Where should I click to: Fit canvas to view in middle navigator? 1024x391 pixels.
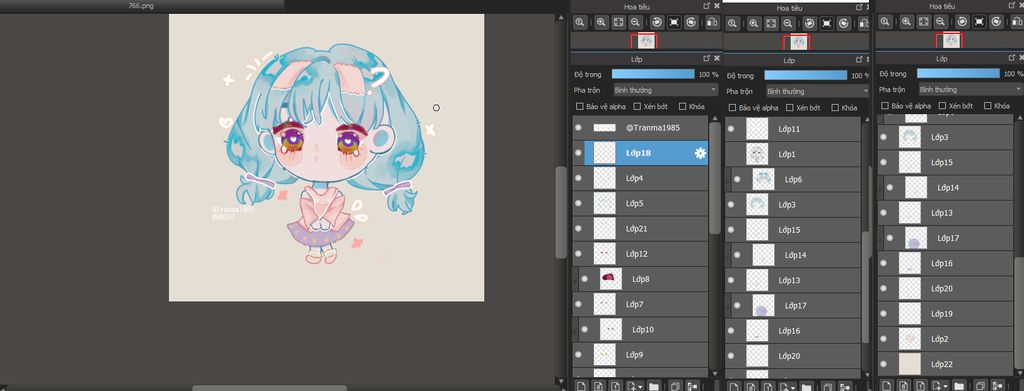[x=771, y=23]
